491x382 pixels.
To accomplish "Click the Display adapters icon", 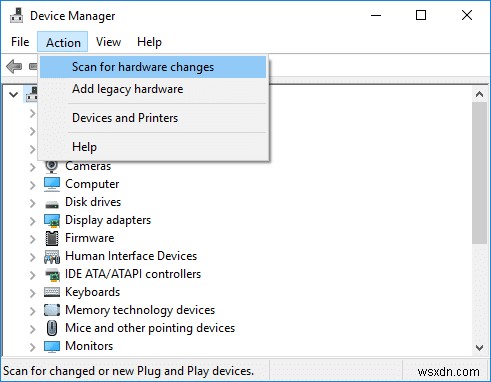I will click(x=52, y=220).
